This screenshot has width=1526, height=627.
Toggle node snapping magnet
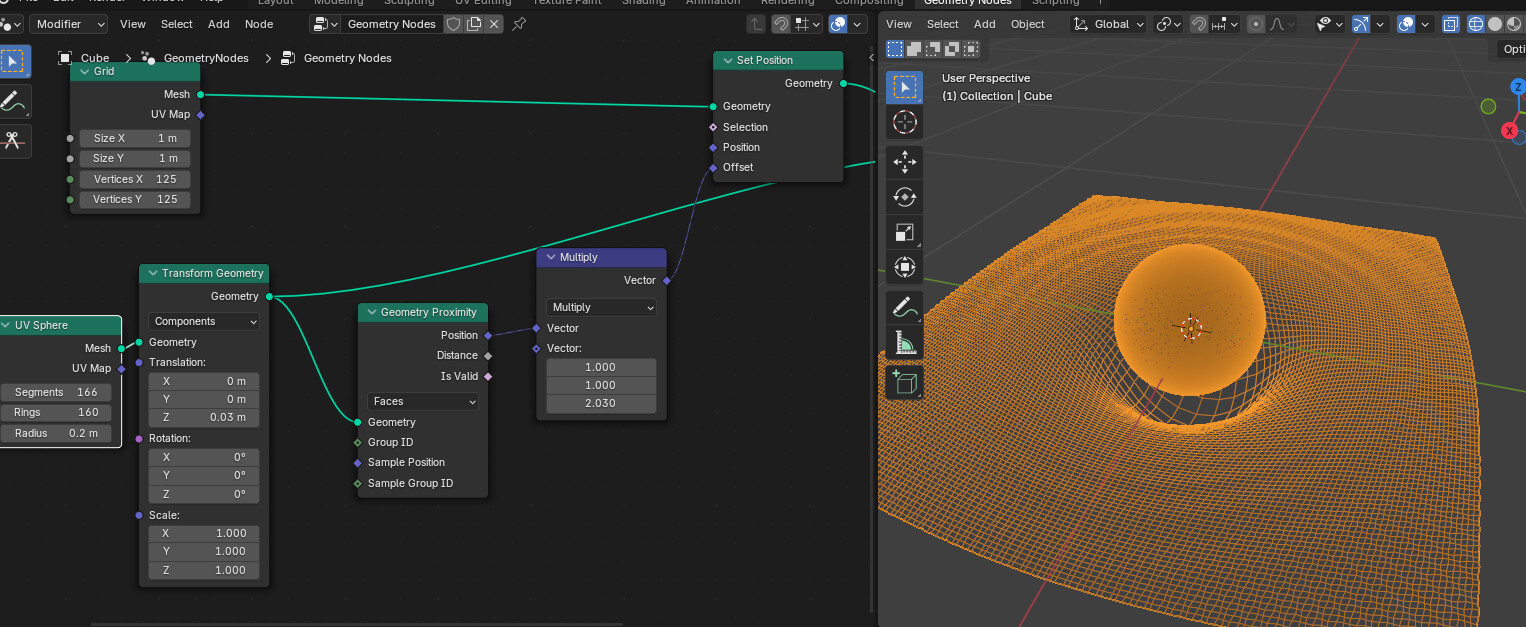[781, 24]
